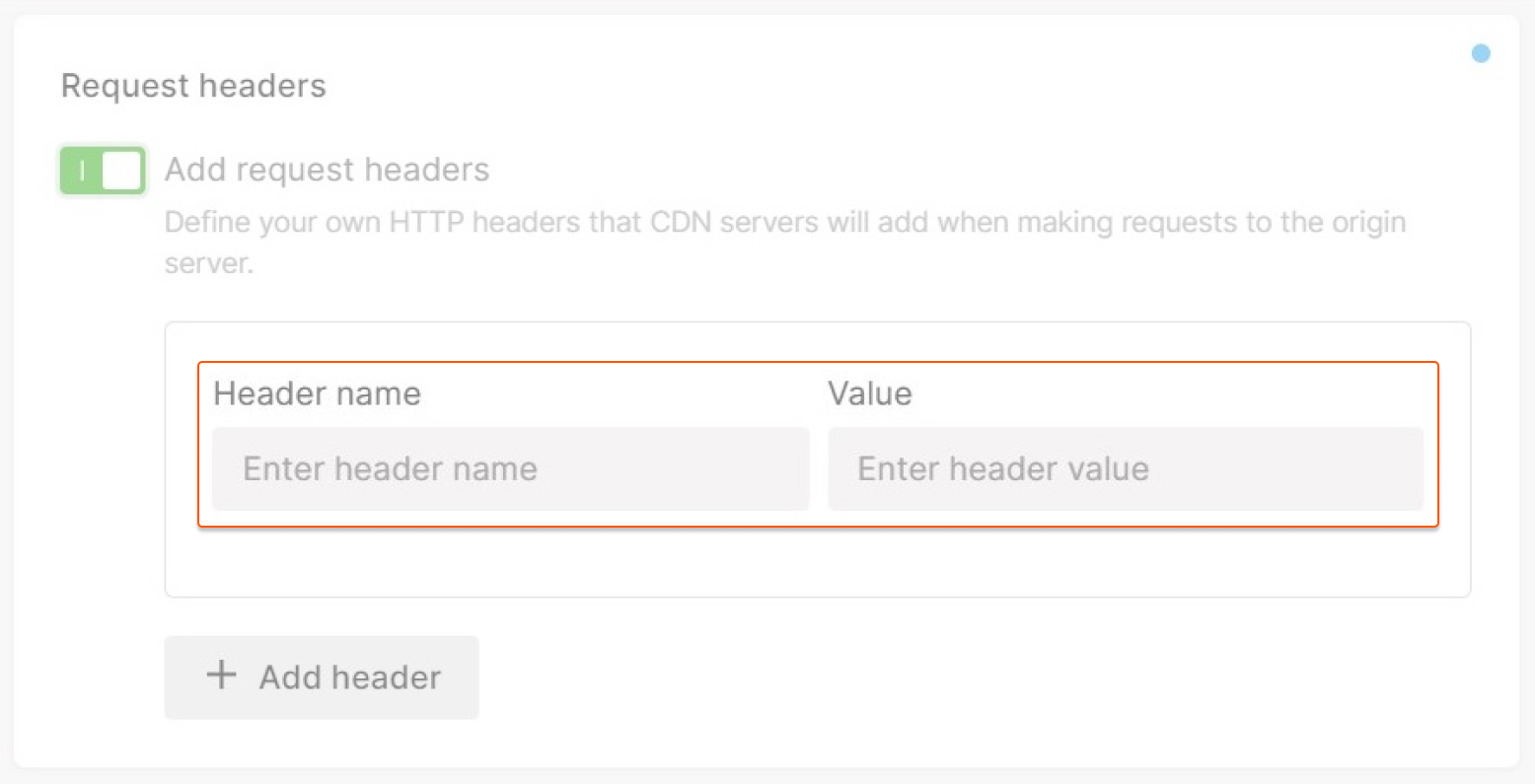Click the 'Enter header name' placeholder text
Image resolution: width=1535 pixels, height=784 pixels.
(x=390, y=468)
